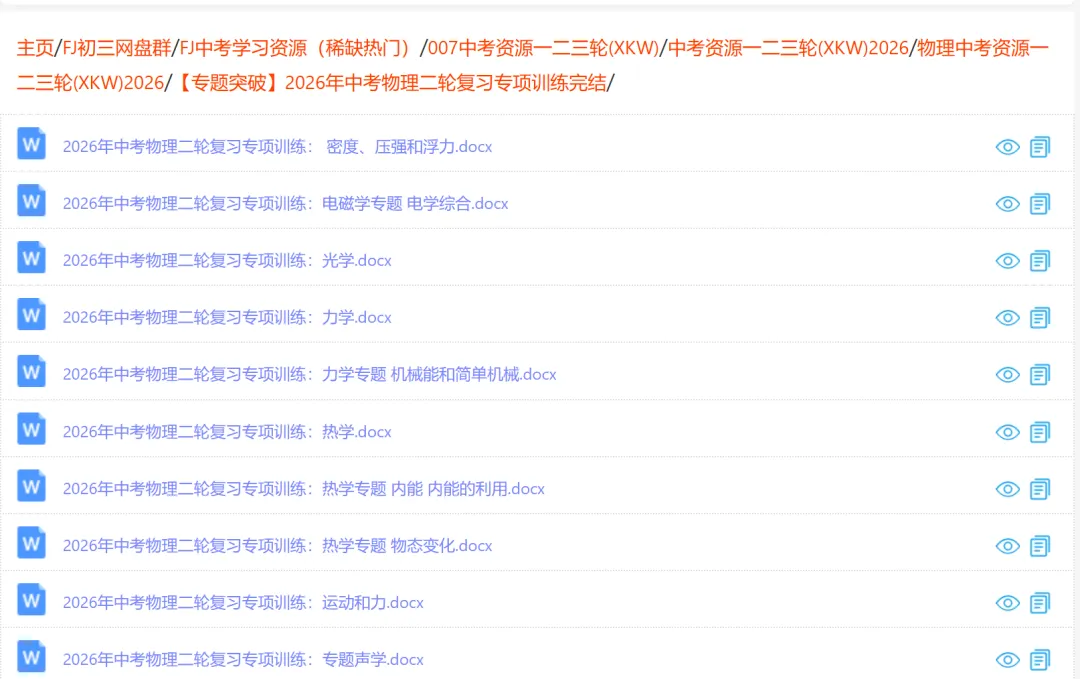Click the copy icon for 热学专题 物态变化 row
The width and height of the screenshot is (1080, 679).
[x=1040, y=546]
